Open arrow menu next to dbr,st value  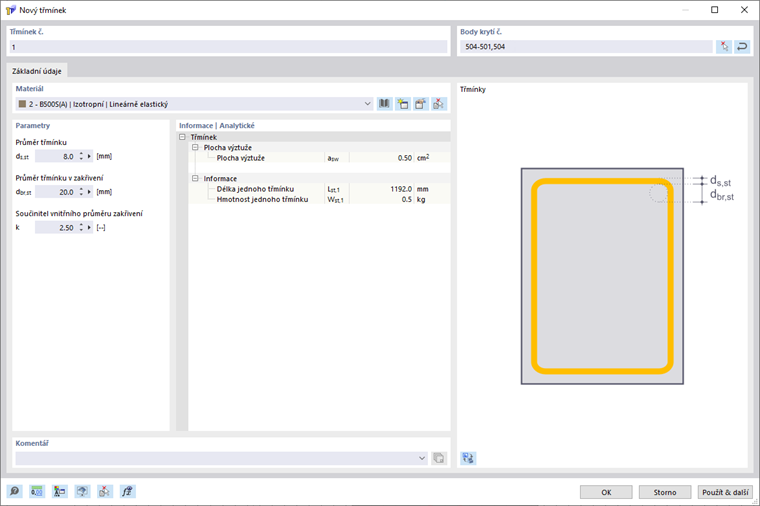point(89,192)
